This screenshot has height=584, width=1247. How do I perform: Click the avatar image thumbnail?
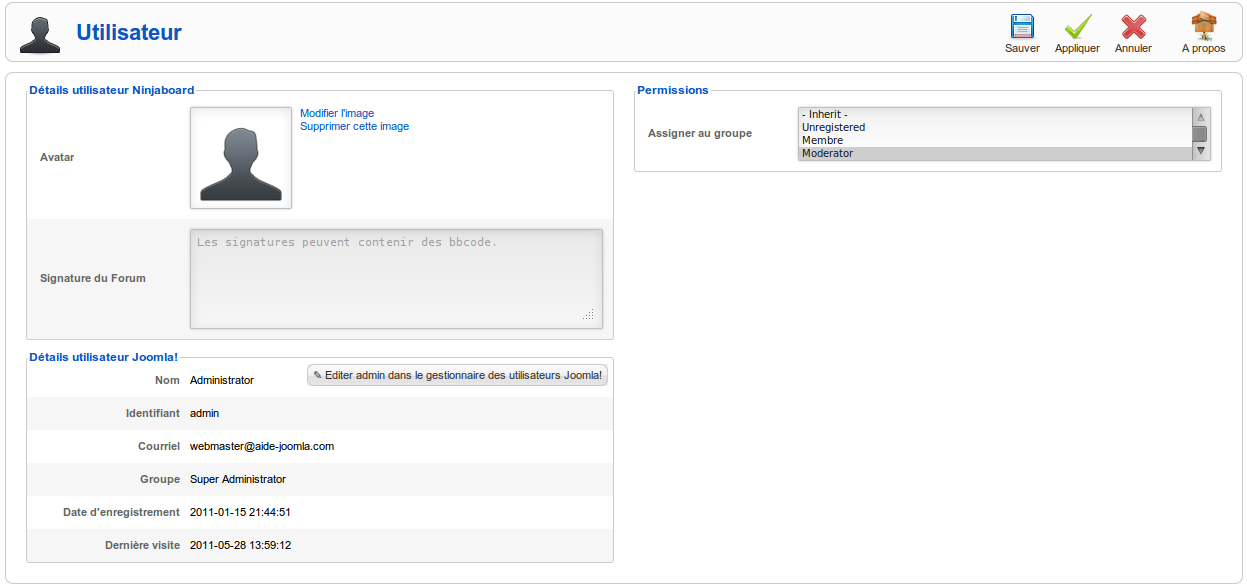point(241,158)
